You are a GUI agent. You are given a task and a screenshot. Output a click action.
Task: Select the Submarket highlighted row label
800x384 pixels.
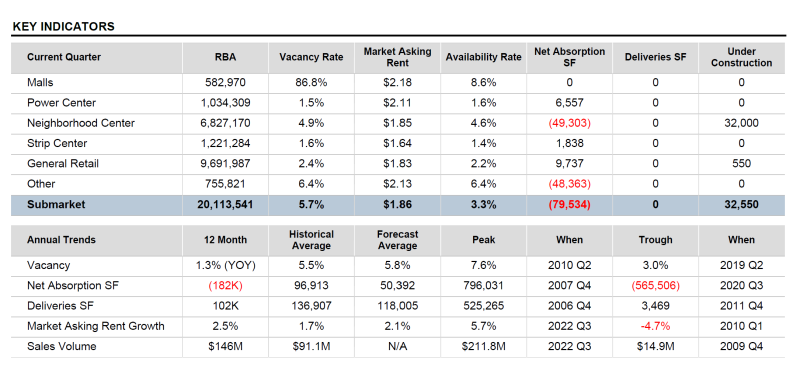click(56, 204)
